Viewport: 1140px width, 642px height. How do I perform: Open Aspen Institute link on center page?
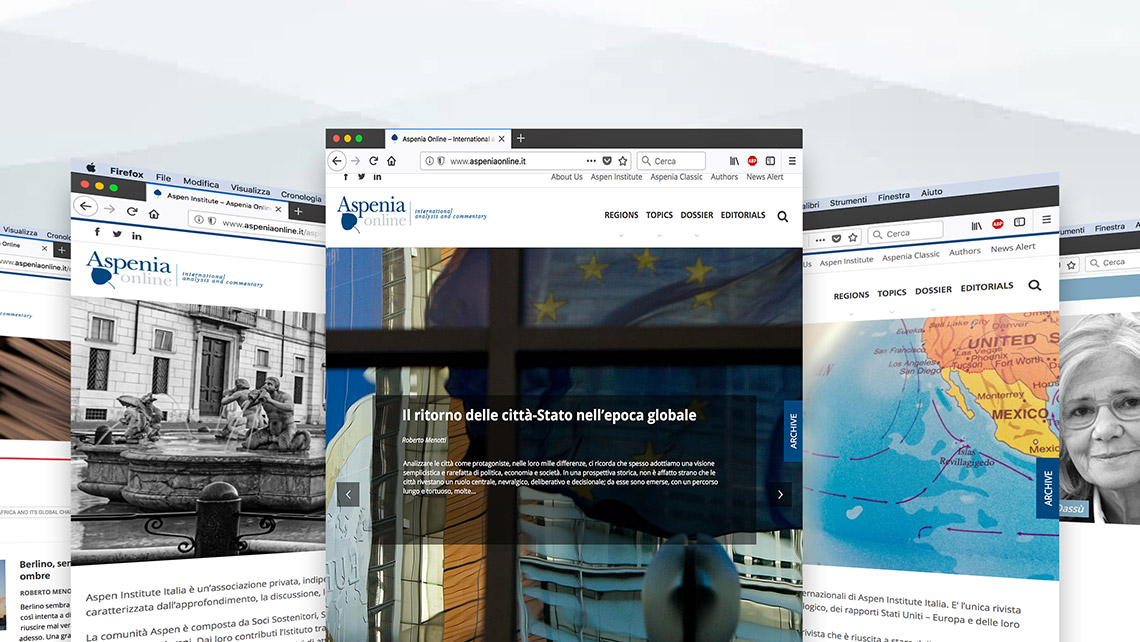pos(617,177)
